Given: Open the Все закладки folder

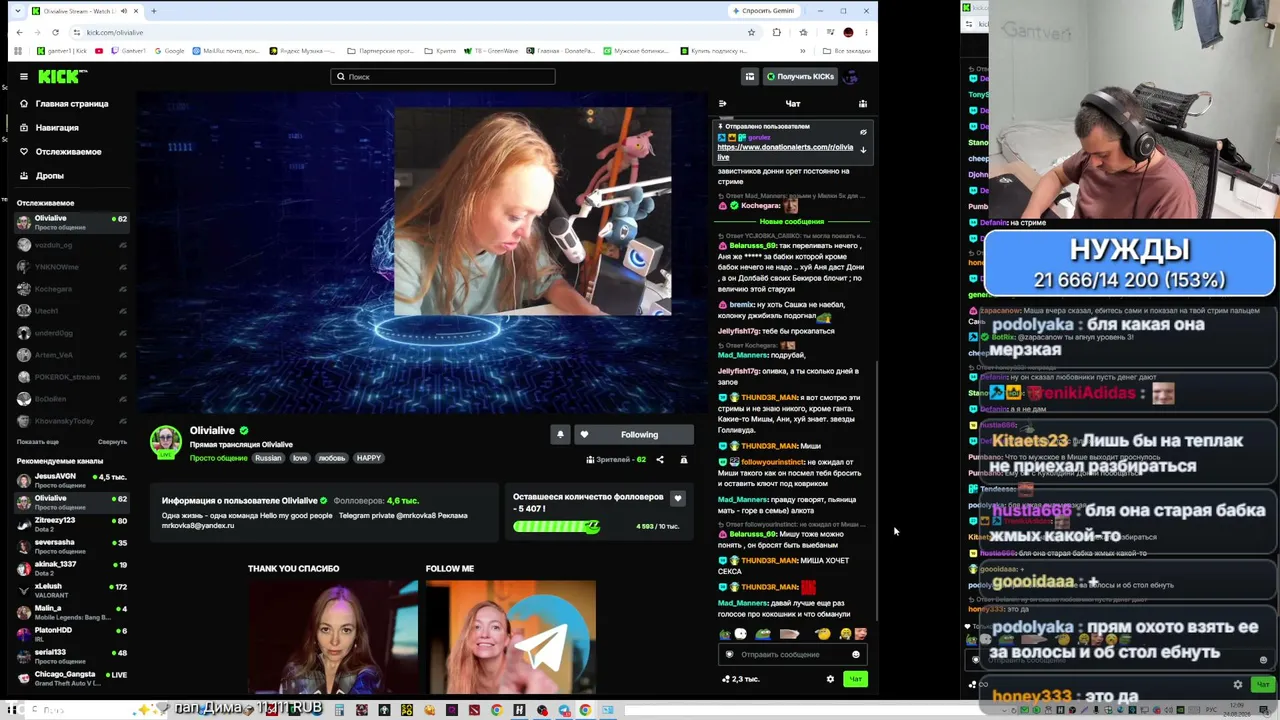Looking at the screenshot, I should pyautogui.click(x=846, y=51).
